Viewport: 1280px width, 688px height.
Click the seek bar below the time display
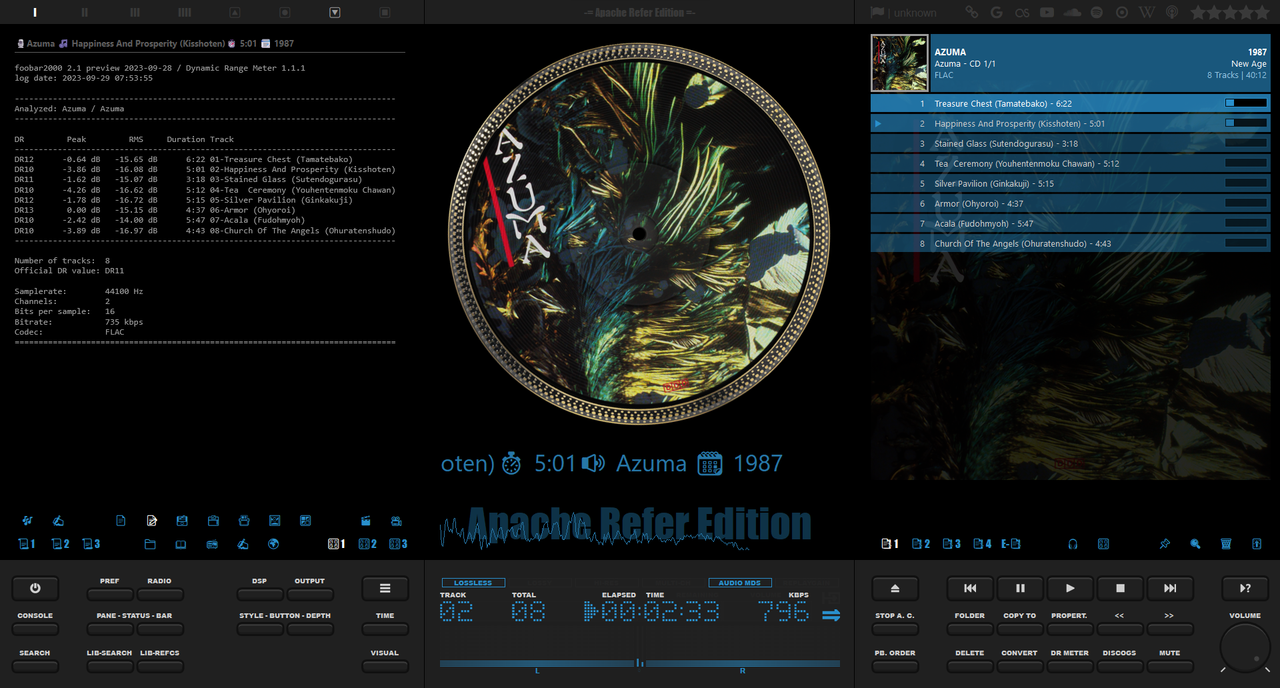pos(640,663)
